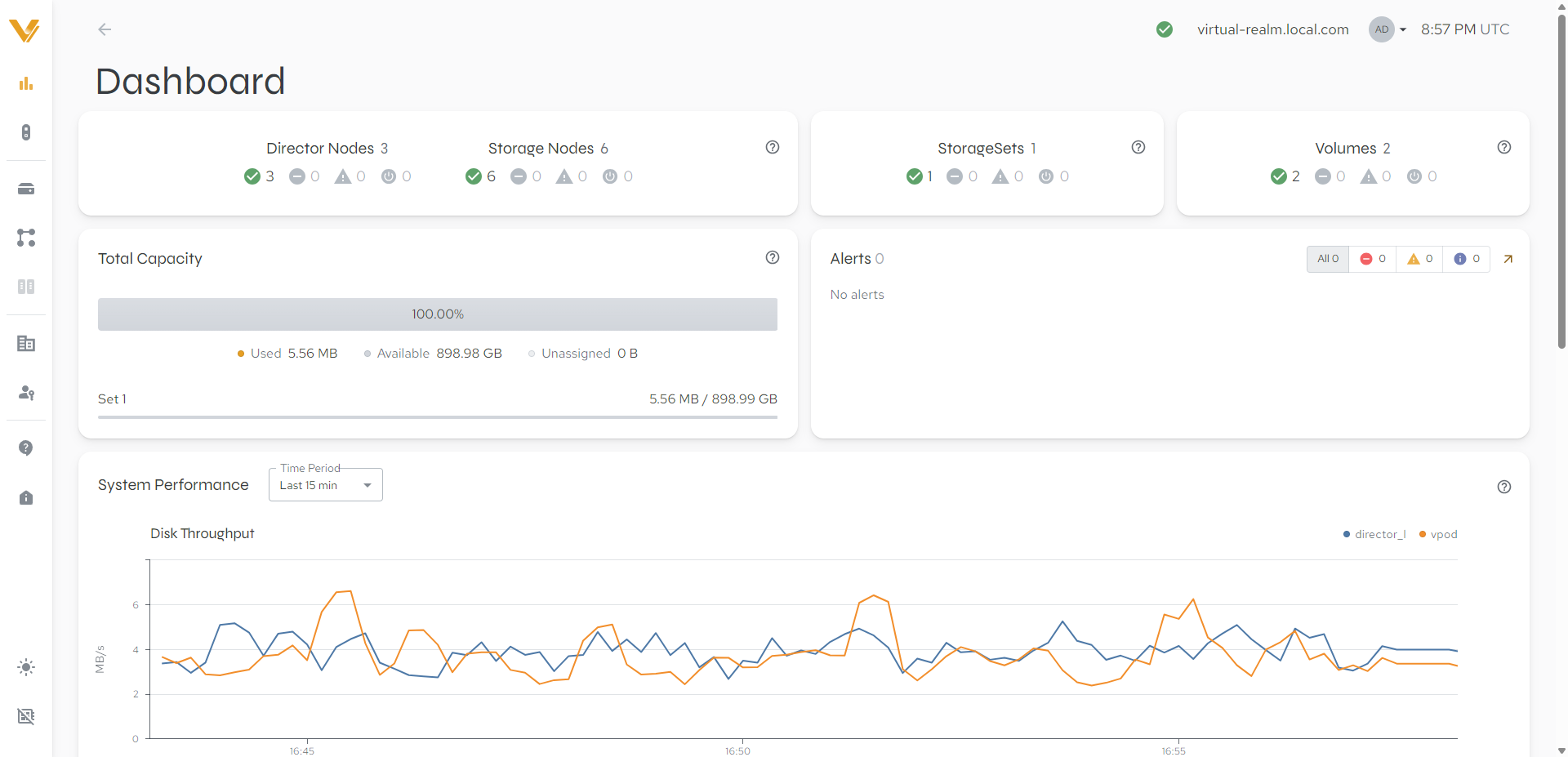Open the AD user account menu
The image size is (1568, 757).
1388,29
